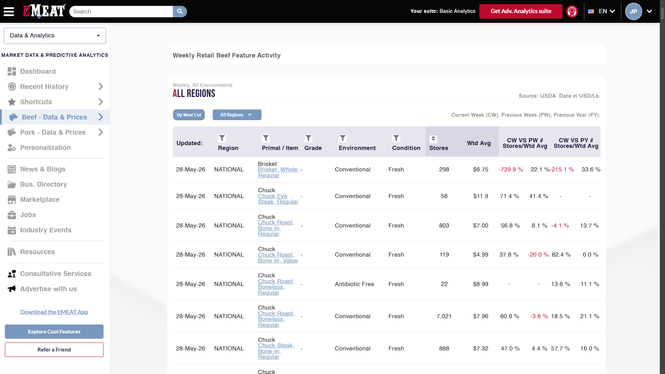Click the EMEAT logo
This screenshot has width=665, height=374.
tap(44, 11)
